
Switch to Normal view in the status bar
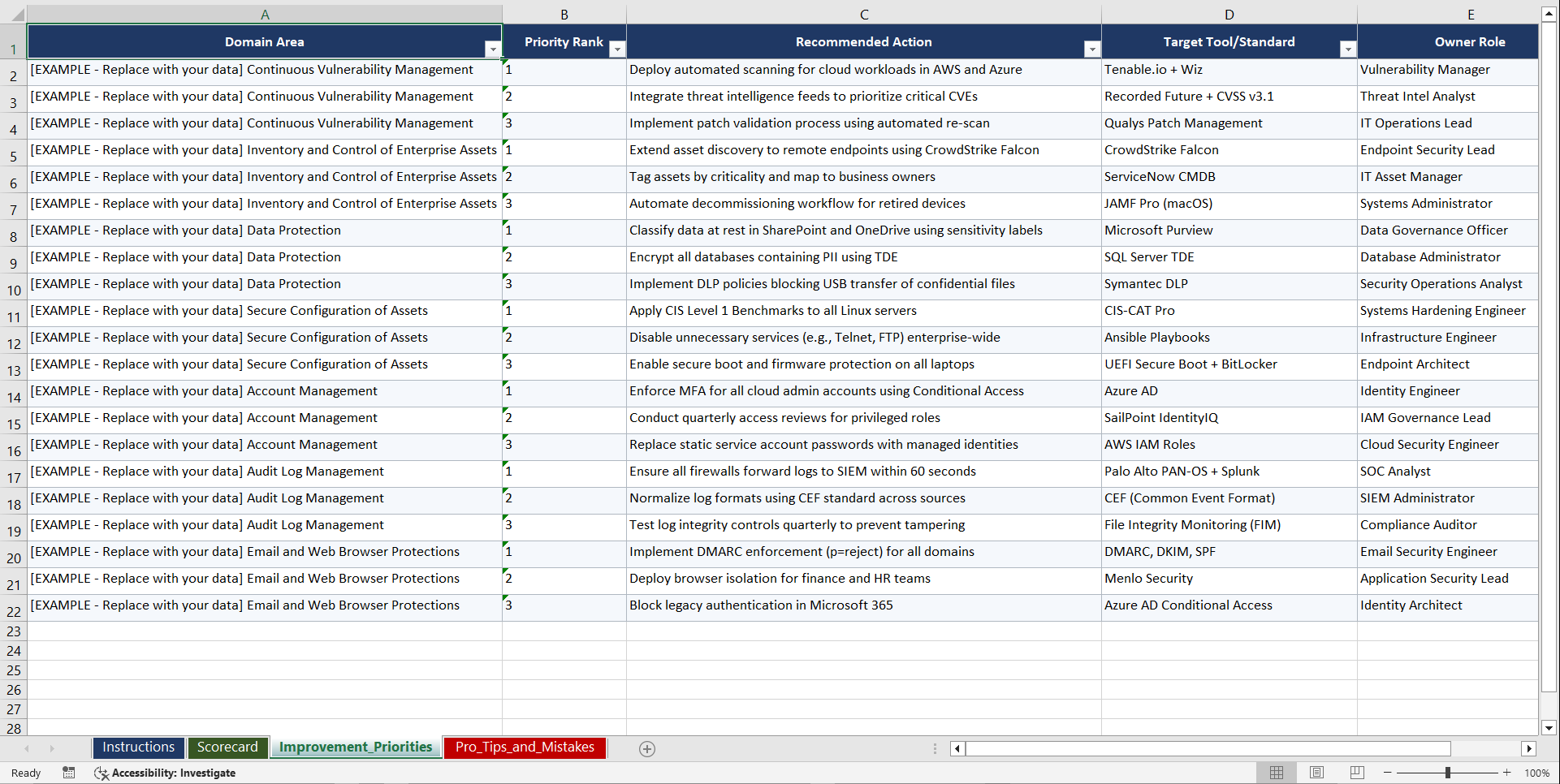coord(1276,772)
